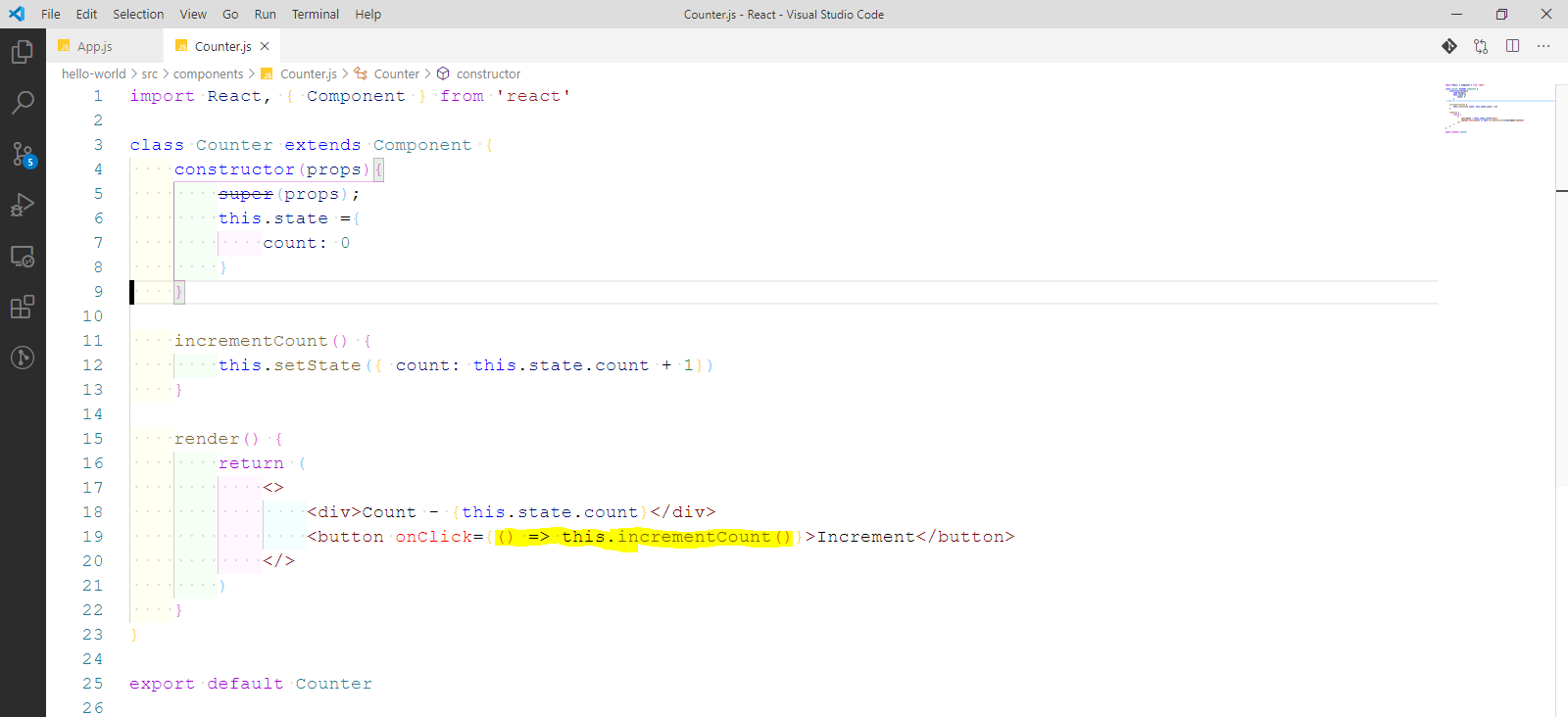Open the More Actions ellipsis menu
Image resolution: width=1568 pixels, height=717 pixels.
[1543, 46]
